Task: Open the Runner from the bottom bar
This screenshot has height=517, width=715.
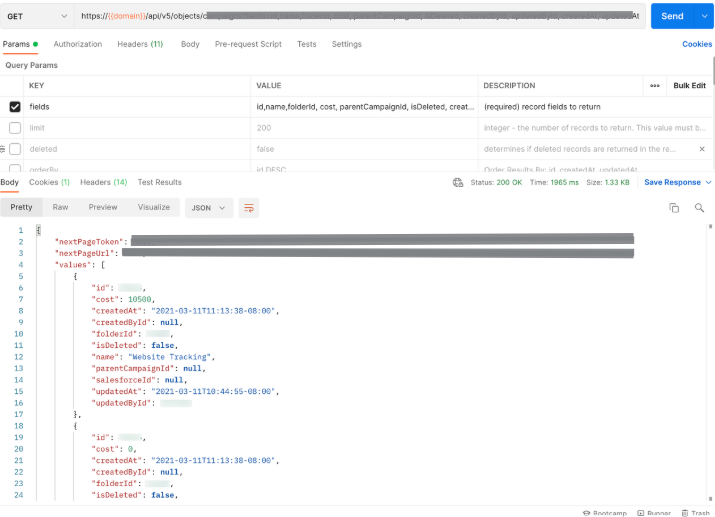Action: pyautogui.click(x=653, y=513)
